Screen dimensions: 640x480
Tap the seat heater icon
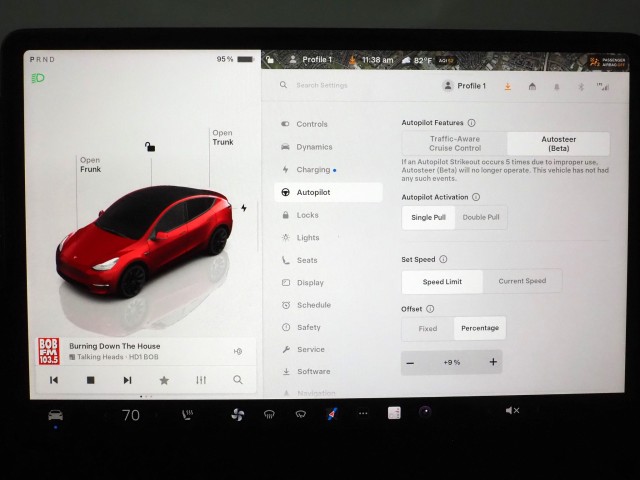tap(187, 414)
